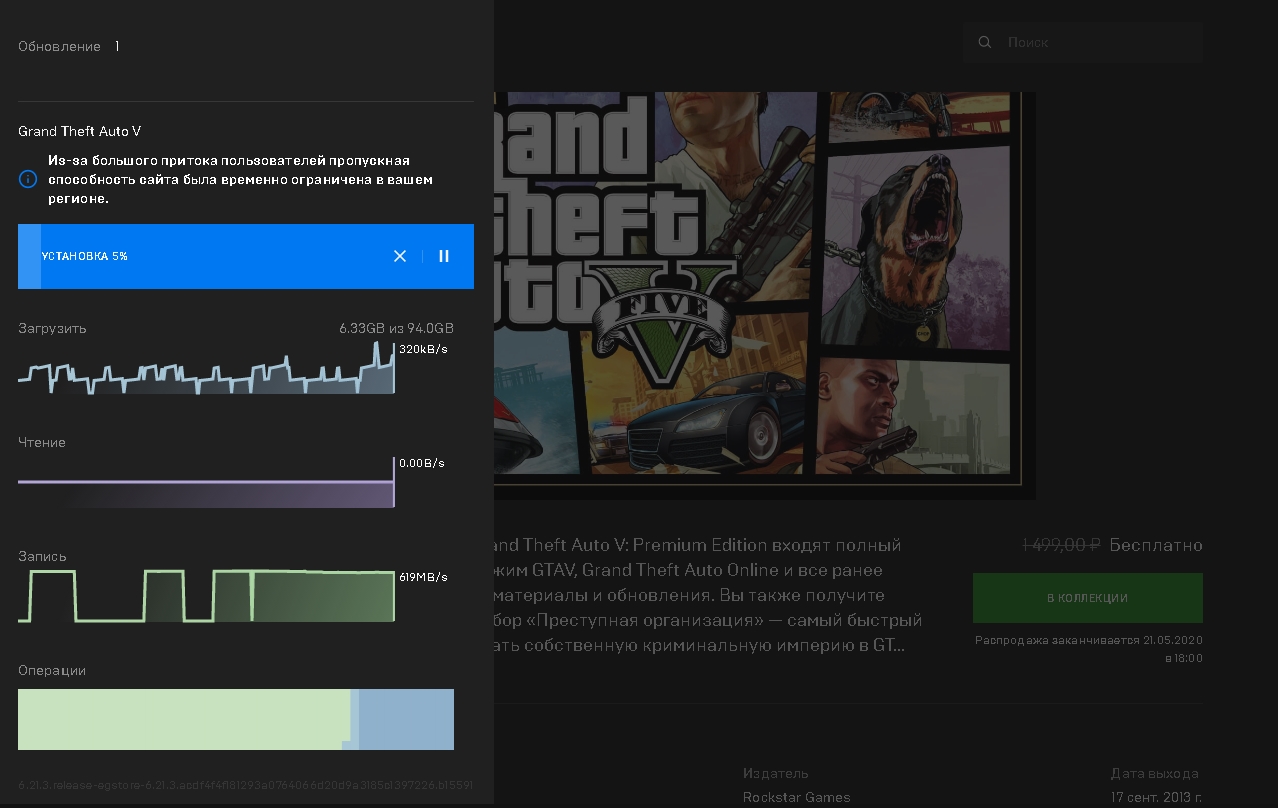The height and width of the screenshot is (808, 1278).
Task: Click the installation progress bar УСТАНОВКА 5%
Action: coord(246,256)
